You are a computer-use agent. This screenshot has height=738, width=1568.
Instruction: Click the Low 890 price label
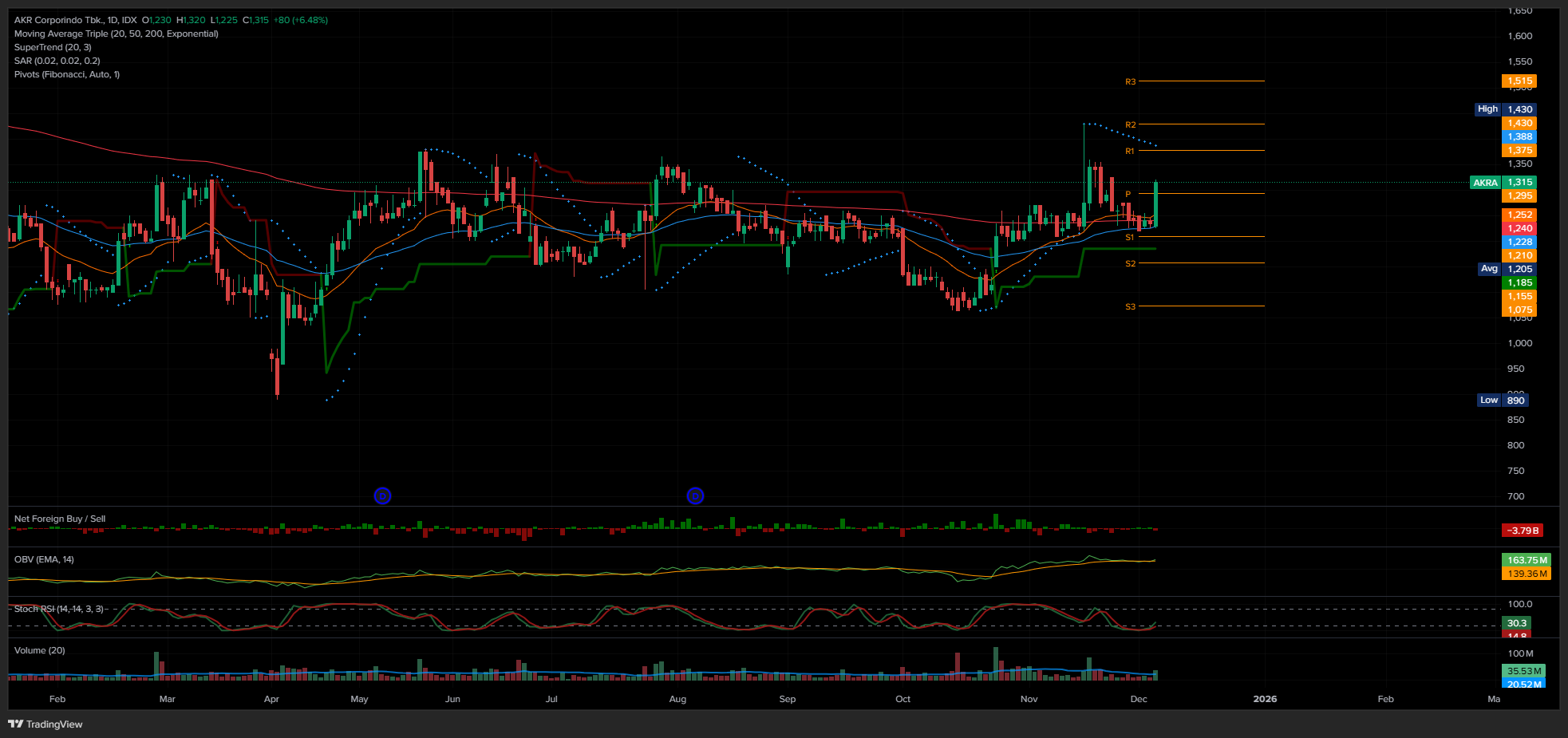(x=1503, y=401)
